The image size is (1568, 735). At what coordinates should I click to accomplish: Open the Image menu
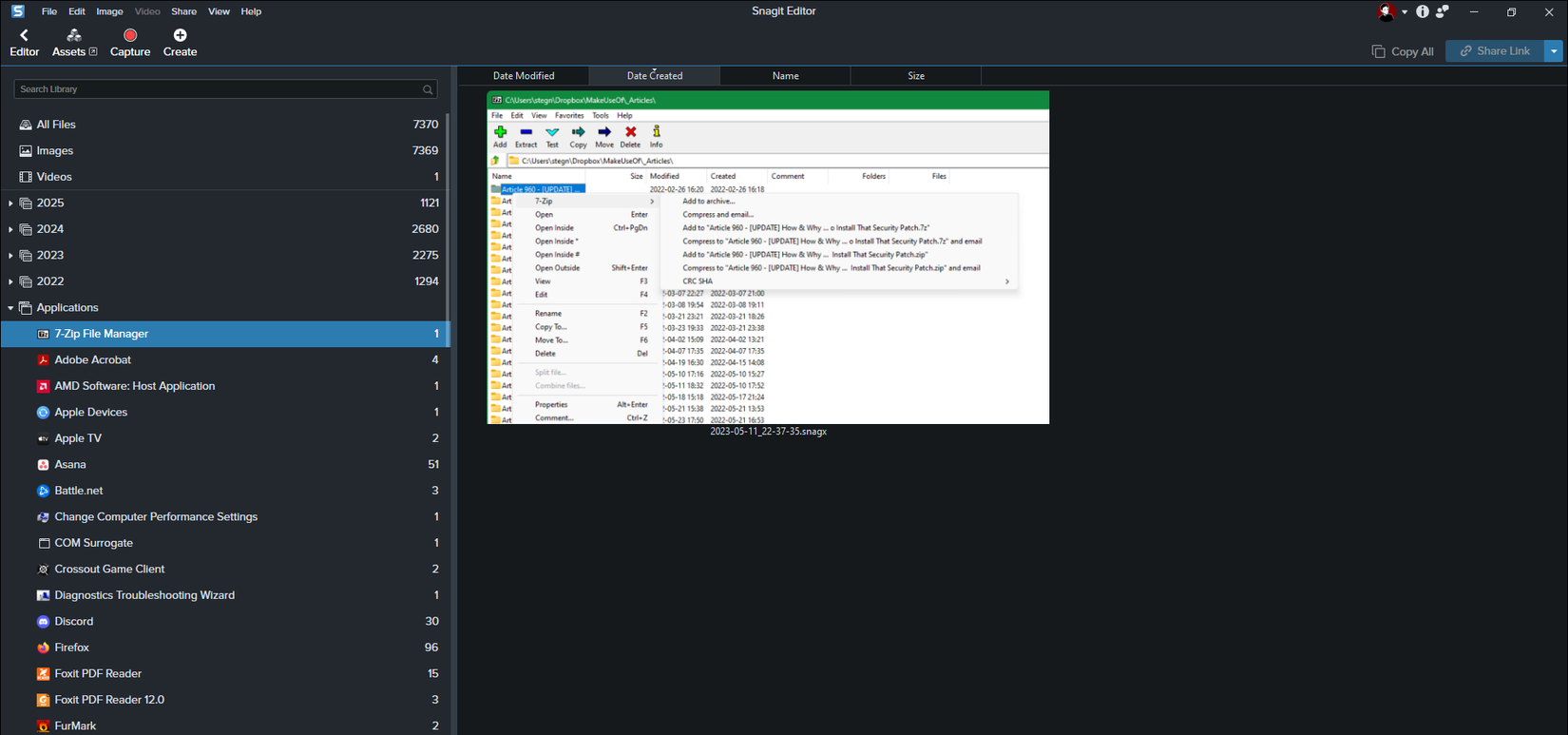coord(109,11)
